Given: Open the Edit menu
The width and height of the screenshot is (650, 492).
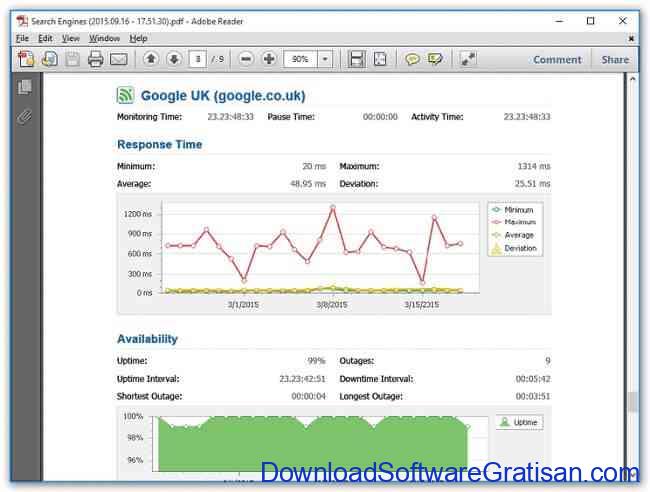Looking at the screenshot, I should [x=45, y=39].
